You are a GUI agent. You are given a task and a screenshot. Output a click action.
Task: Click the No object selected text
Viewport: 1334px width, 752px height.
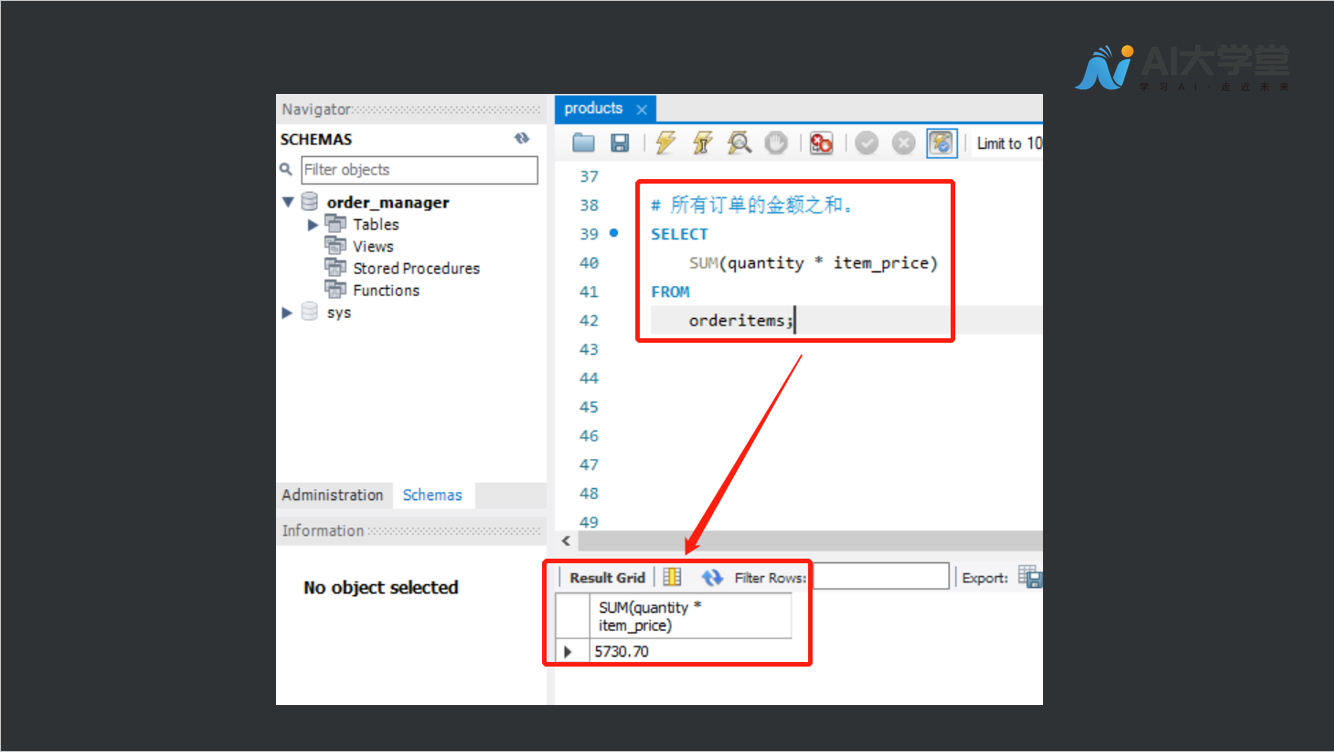[381, 588]
